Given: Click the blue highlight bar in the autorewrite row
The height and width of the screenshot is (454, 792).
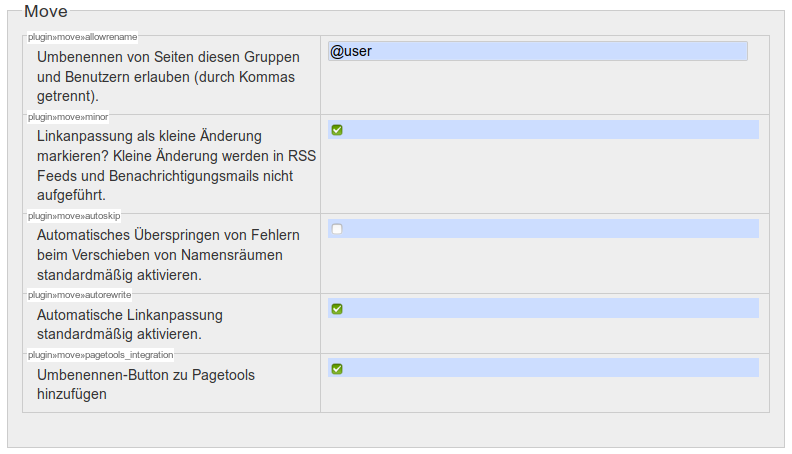Looking at the screenshot, I should (x=550, y=309).
